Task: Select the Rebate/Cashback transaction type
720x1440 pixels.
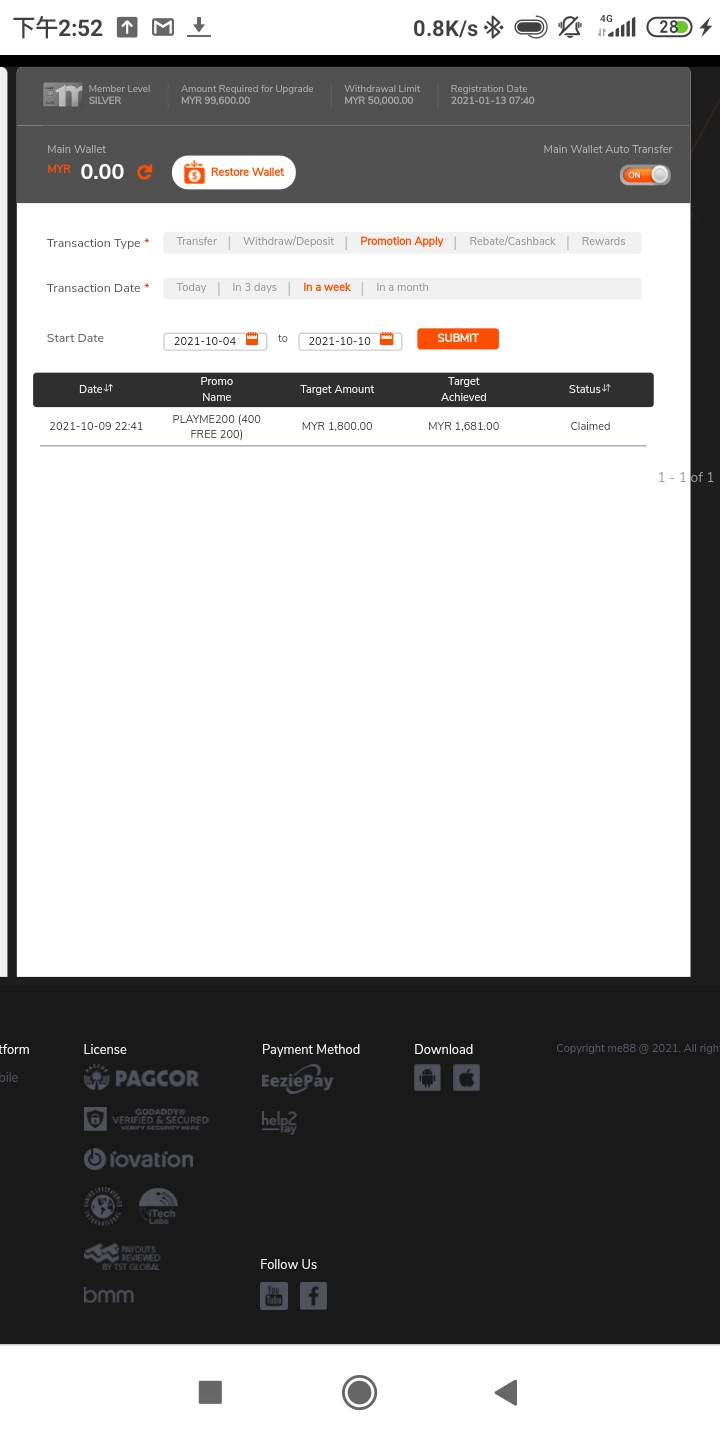Action: (512, 242)
